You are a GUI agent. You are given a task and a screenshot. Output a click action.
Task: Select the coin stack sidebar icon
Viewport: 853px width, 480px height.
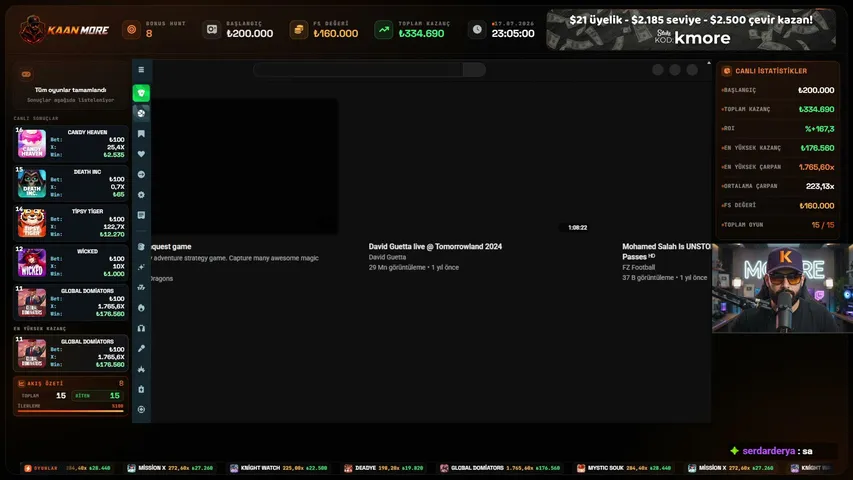coord(141,247)
